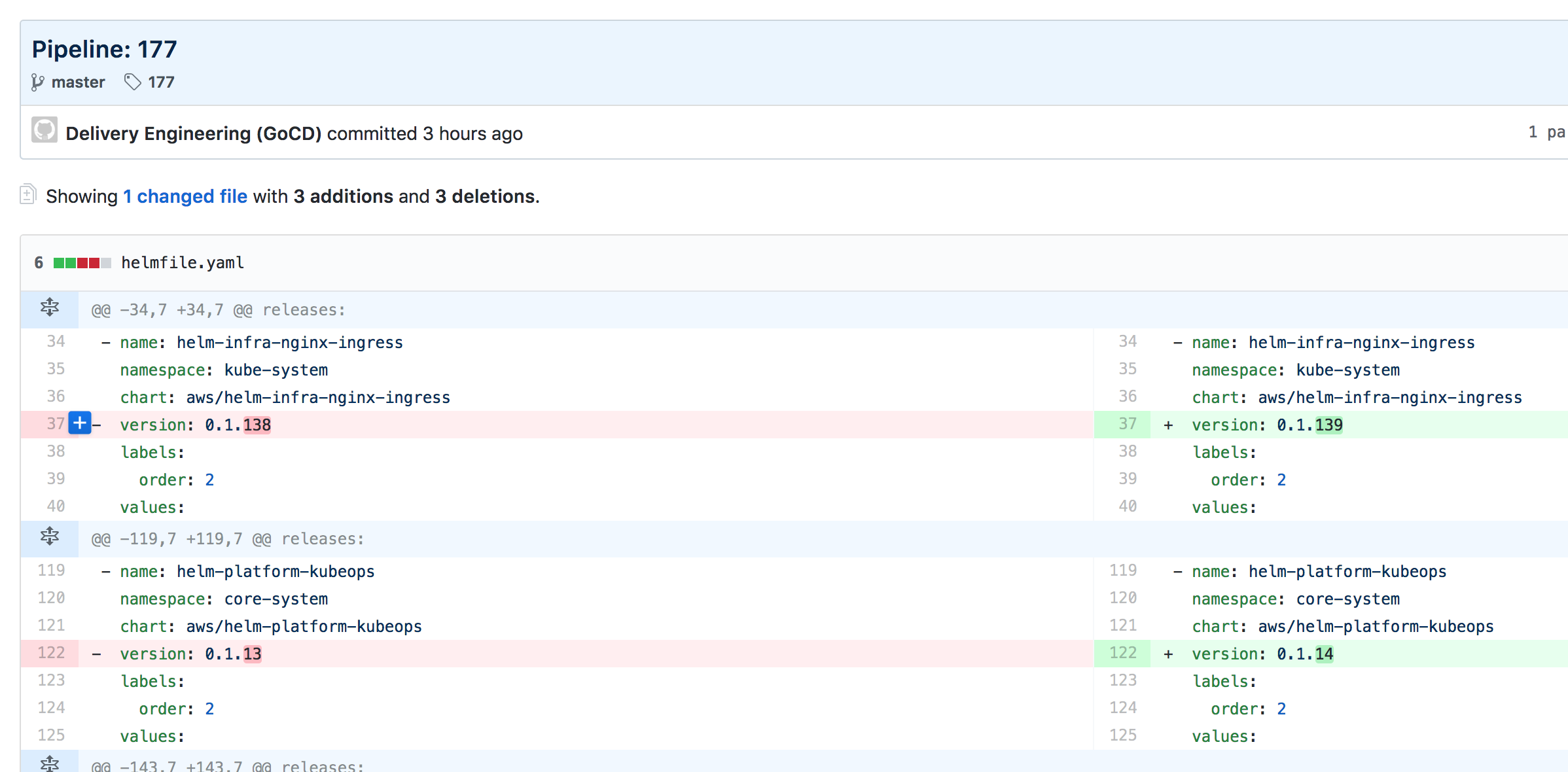The width and height of the screenshot is (1568, 772).
Task: Open the blue plus comment icon on line 37
Action: coord(79,424)
